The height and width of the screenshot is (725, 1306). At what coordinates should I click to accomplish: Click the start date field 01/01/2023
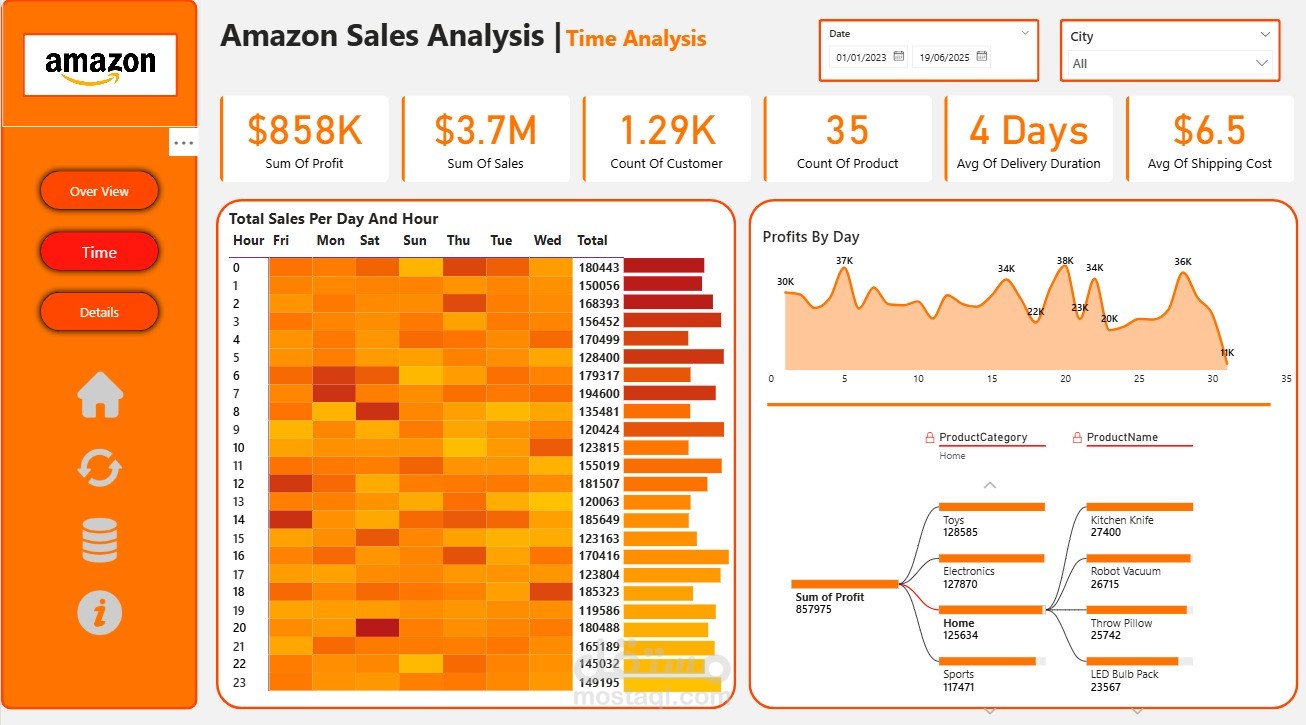(862, 58)
